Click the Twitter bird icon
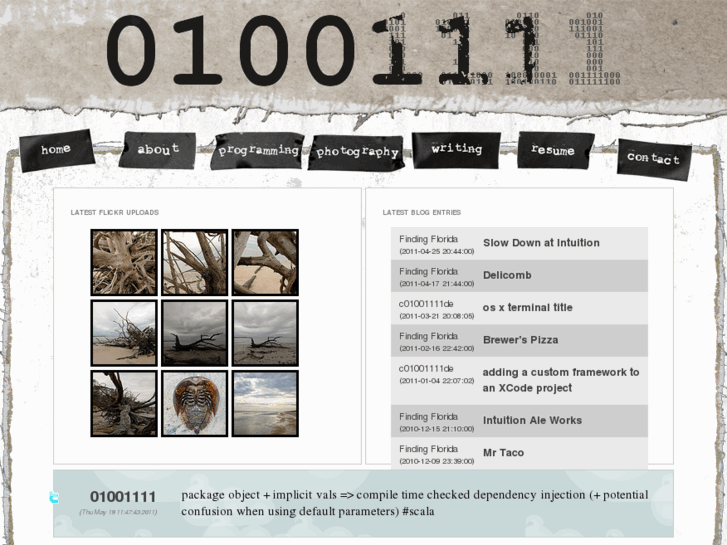Image resolution: width=727 pixels, height=545 pixels. [54, 498]
